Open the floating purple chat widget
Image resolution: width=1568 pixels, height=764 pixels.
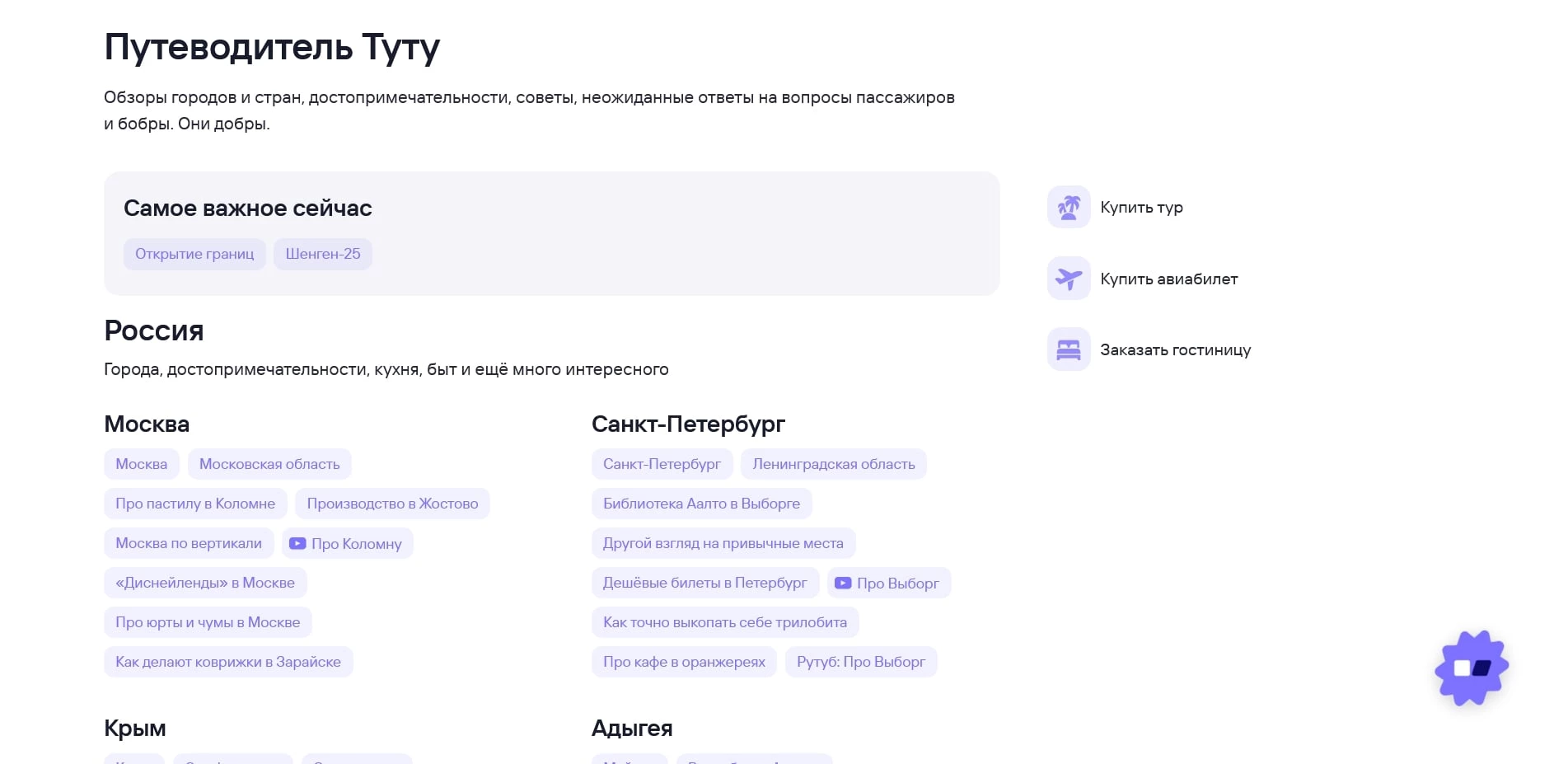click(1471, 668)
